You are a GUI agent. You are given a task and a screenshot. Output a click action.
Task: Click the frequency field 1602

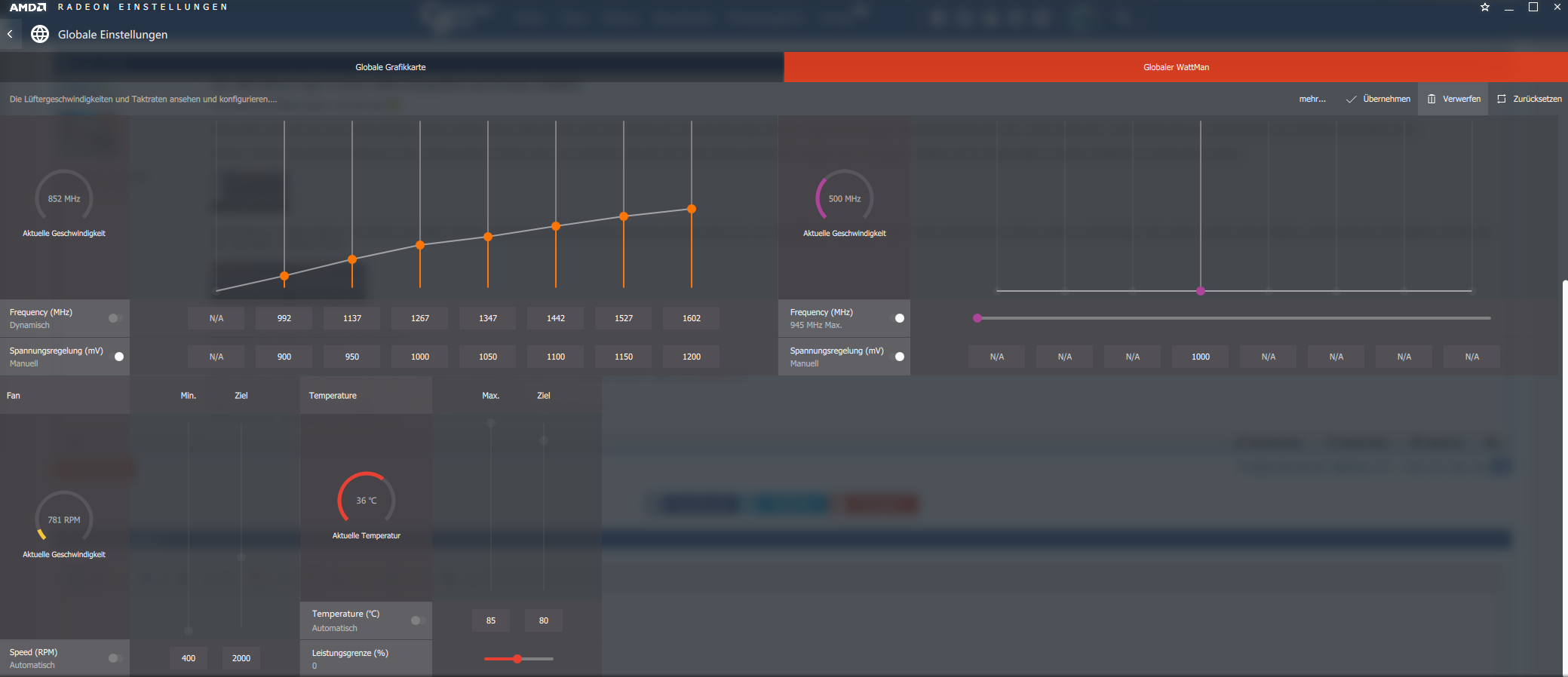pyautogui.click(x=692, y=318)
